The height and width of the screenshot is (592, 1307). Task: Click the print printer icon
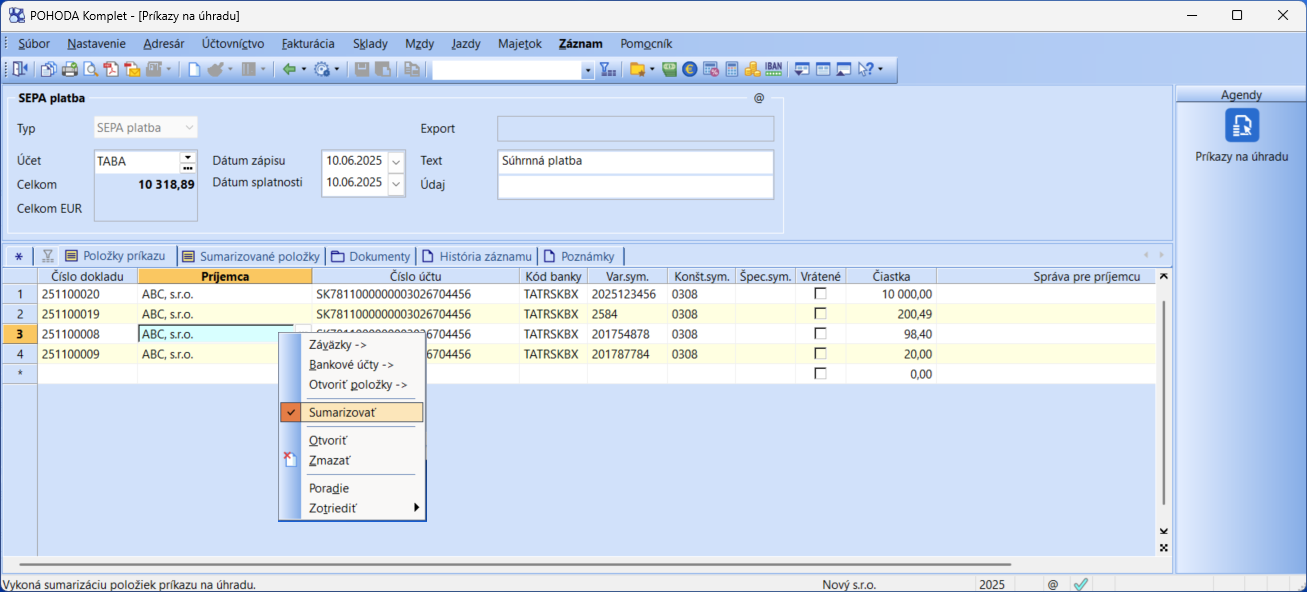point(69,69)
